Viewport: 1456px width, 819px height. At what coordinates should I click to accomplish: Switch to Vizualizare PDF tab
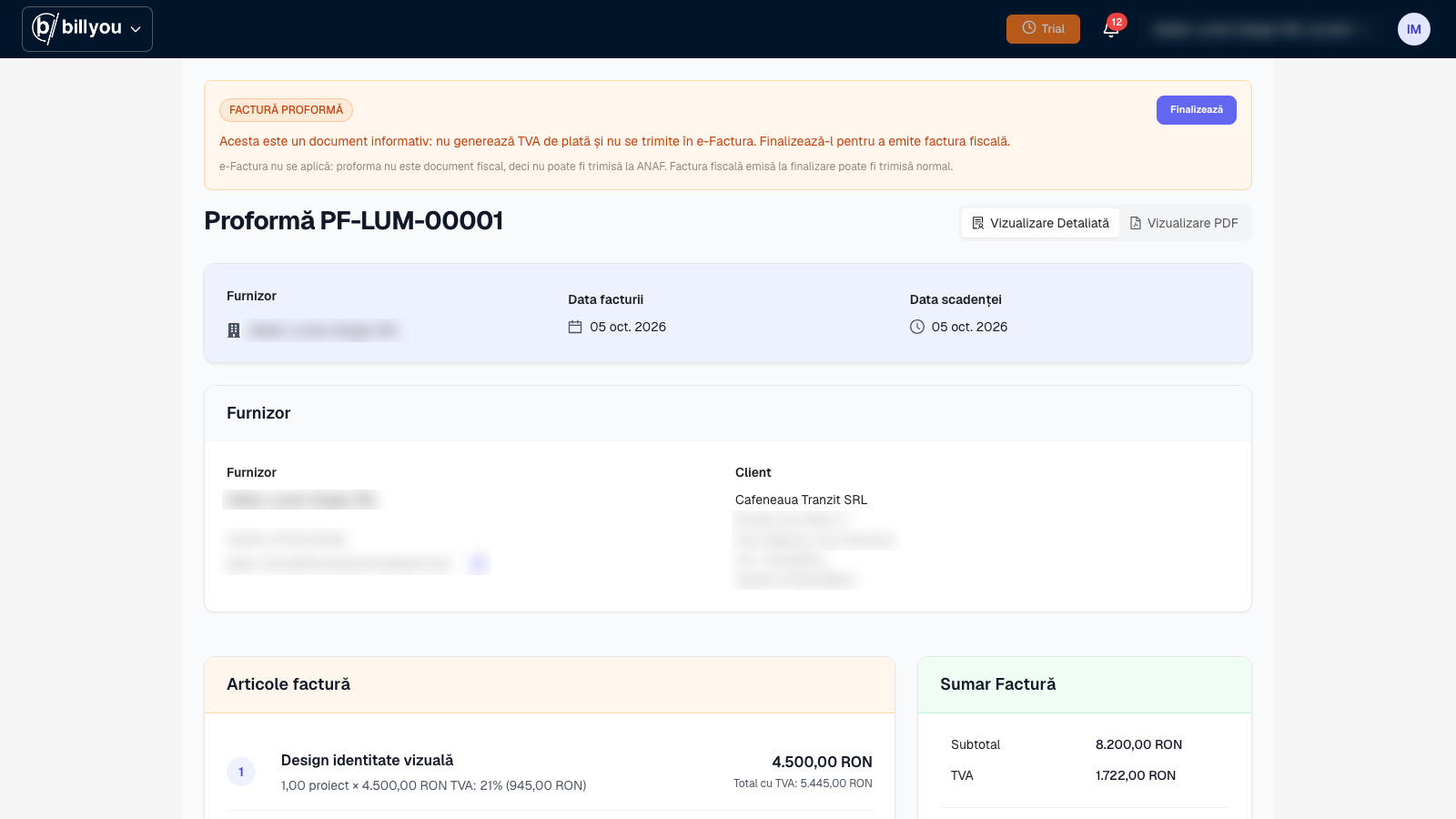[1184, 223]
